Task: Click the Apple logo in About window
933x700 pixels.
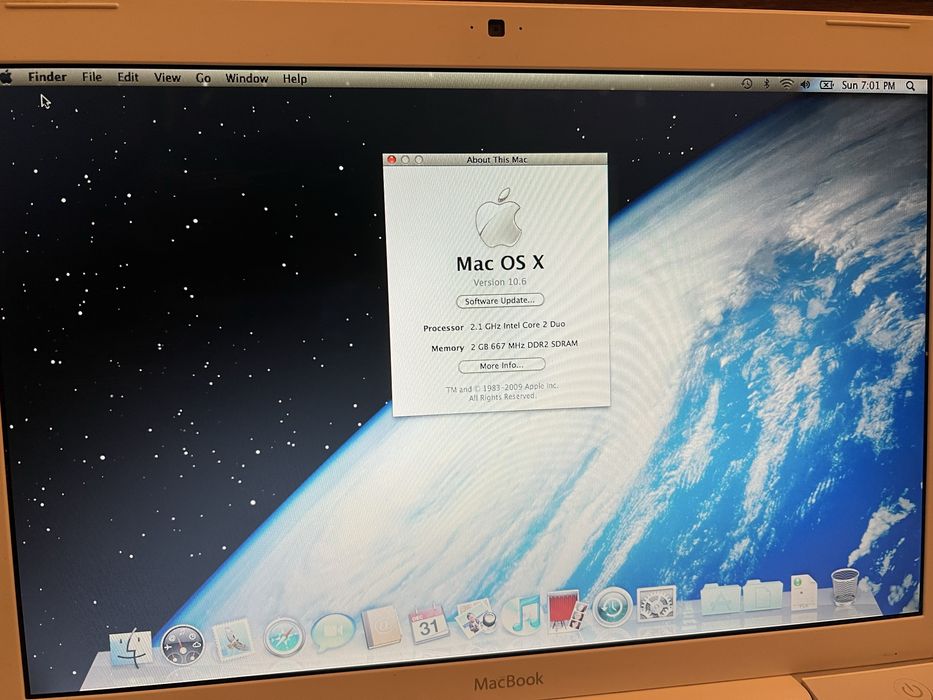Action: pos(499,218)
